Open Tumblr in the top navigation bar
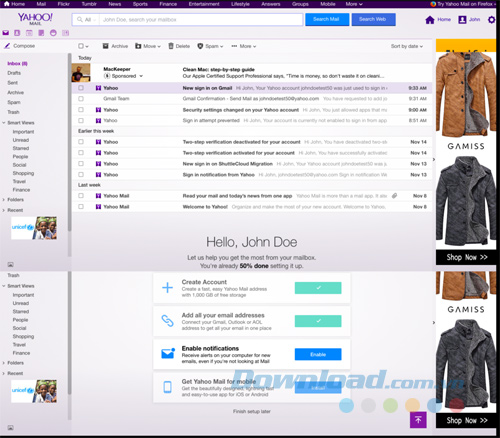The image size is (500, 438). [x=89, y=4]
